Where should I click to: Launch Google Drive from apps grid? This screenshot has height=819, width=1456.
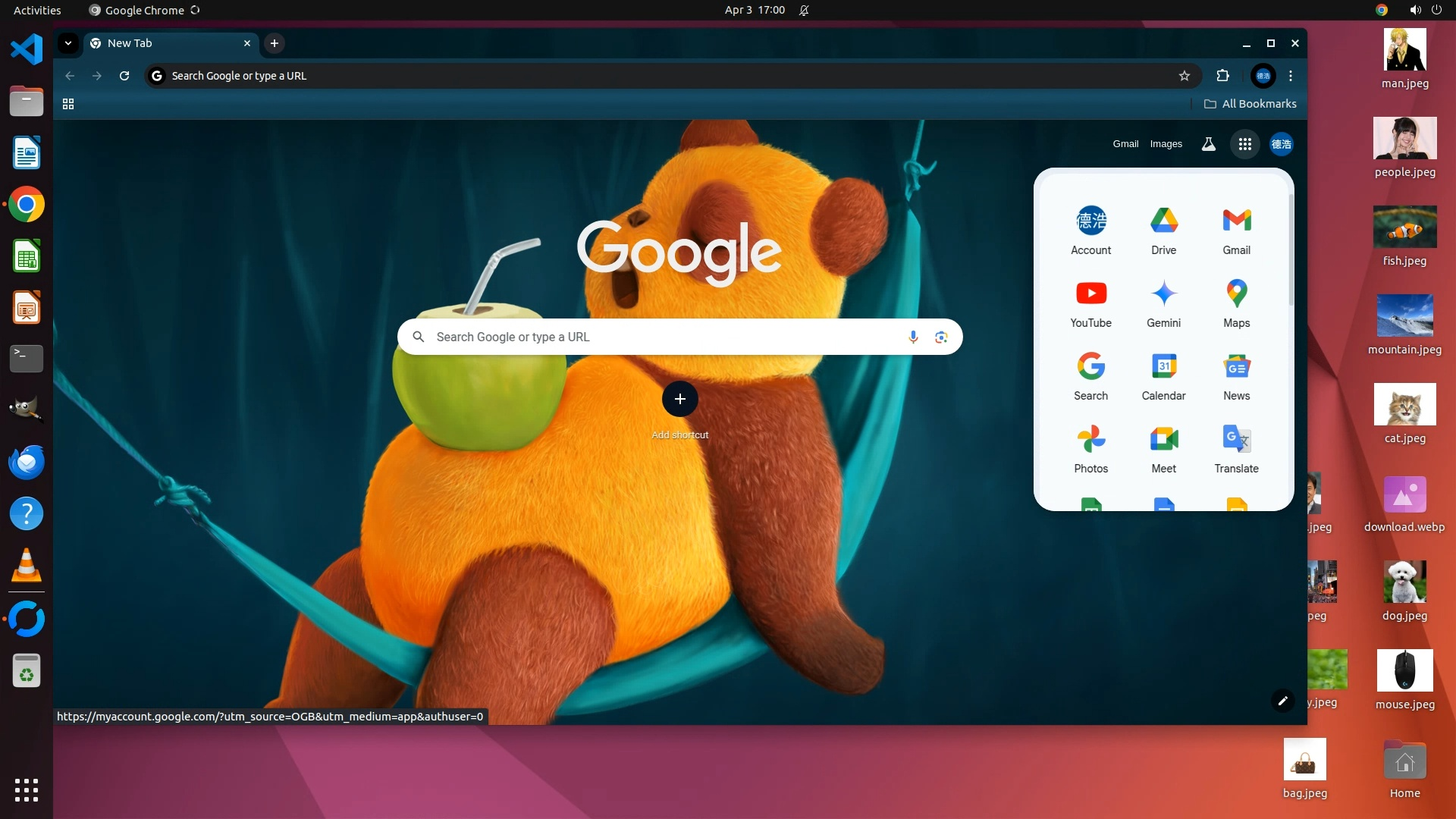1163,228
